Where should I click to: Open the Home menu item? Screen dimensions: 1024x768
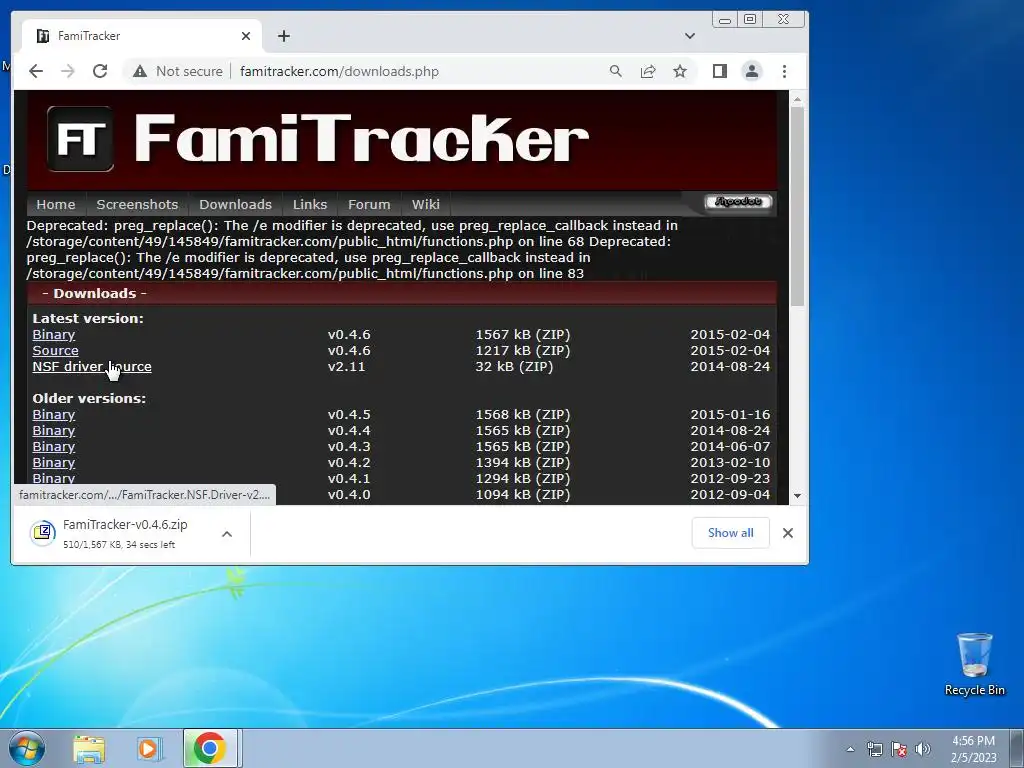click(x=56, y=204)
